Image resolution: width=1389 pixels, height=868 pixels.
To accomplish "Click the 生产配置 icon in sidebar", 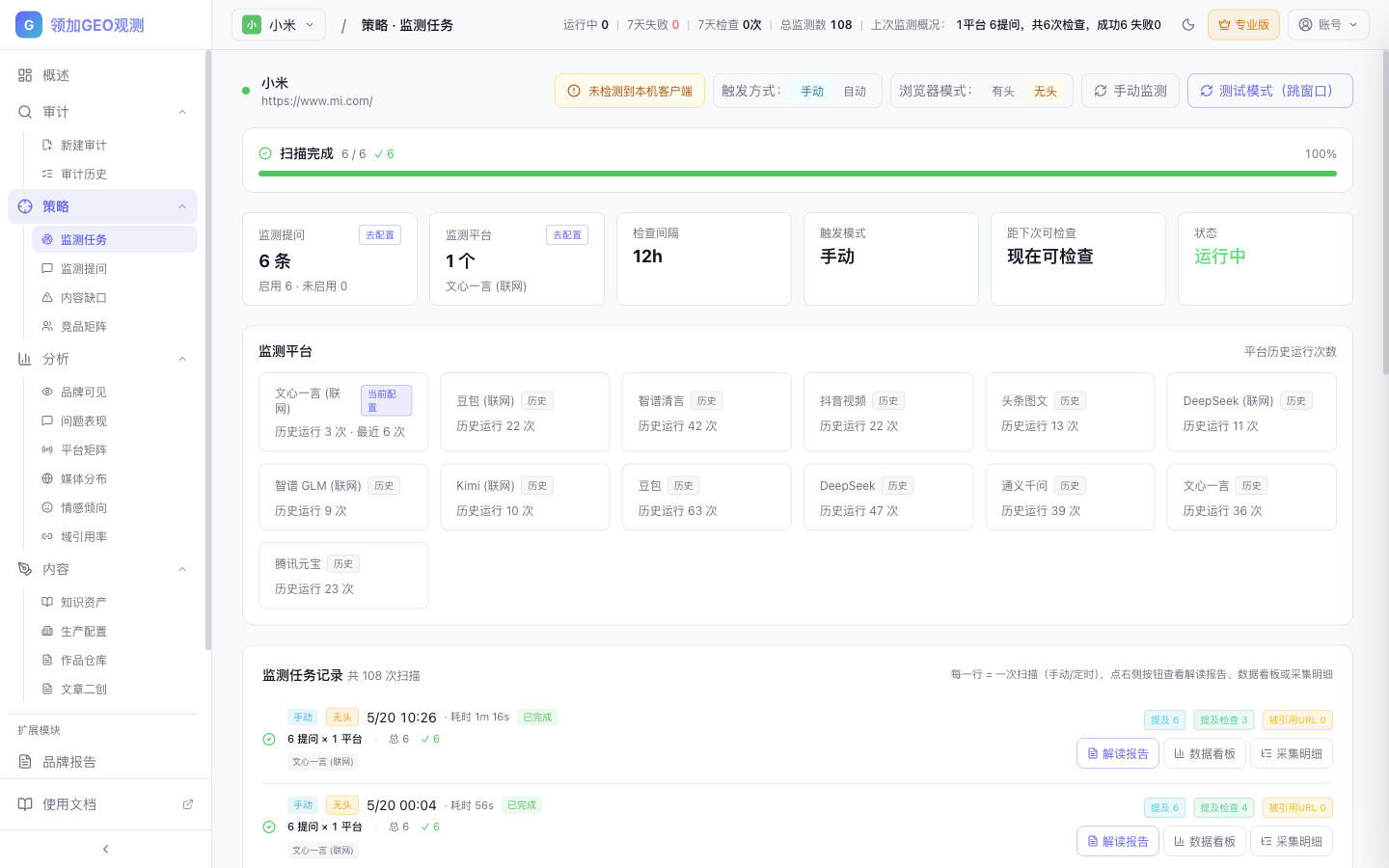I will pyautogui.click(x=47, y=631).
